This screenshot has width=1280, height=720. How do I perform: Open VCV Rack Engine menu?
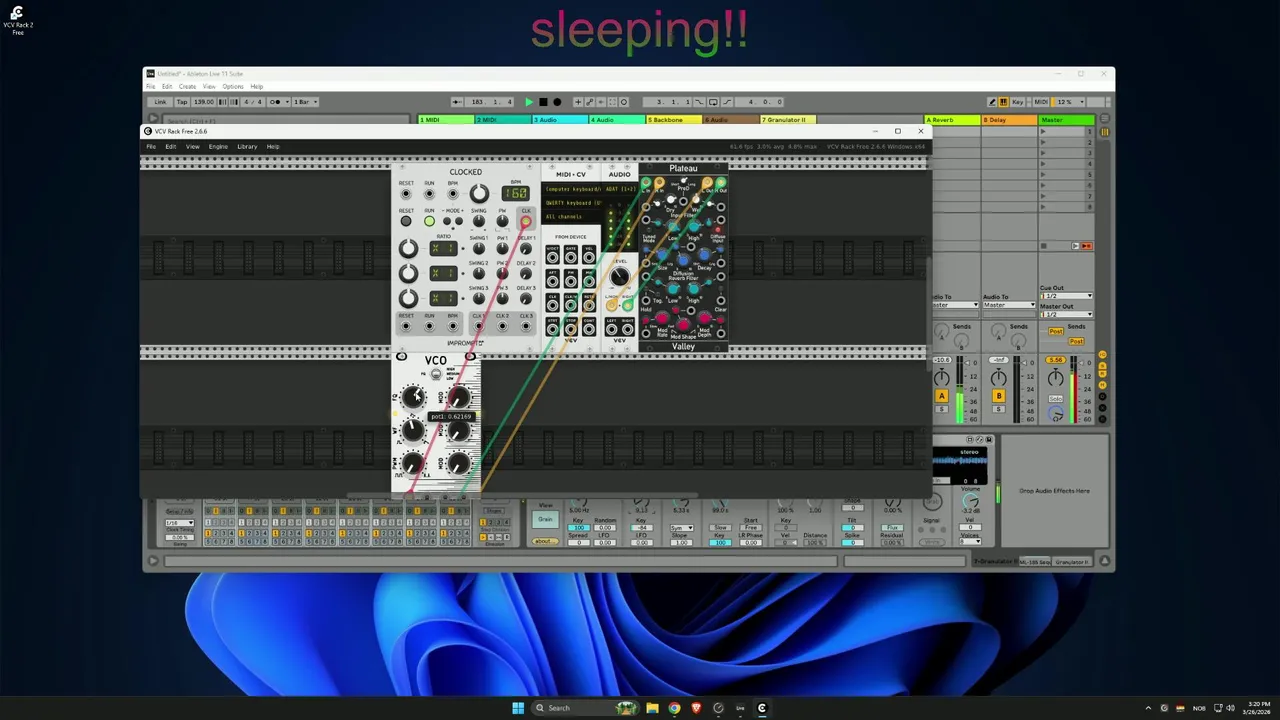(x=217, y=146)
